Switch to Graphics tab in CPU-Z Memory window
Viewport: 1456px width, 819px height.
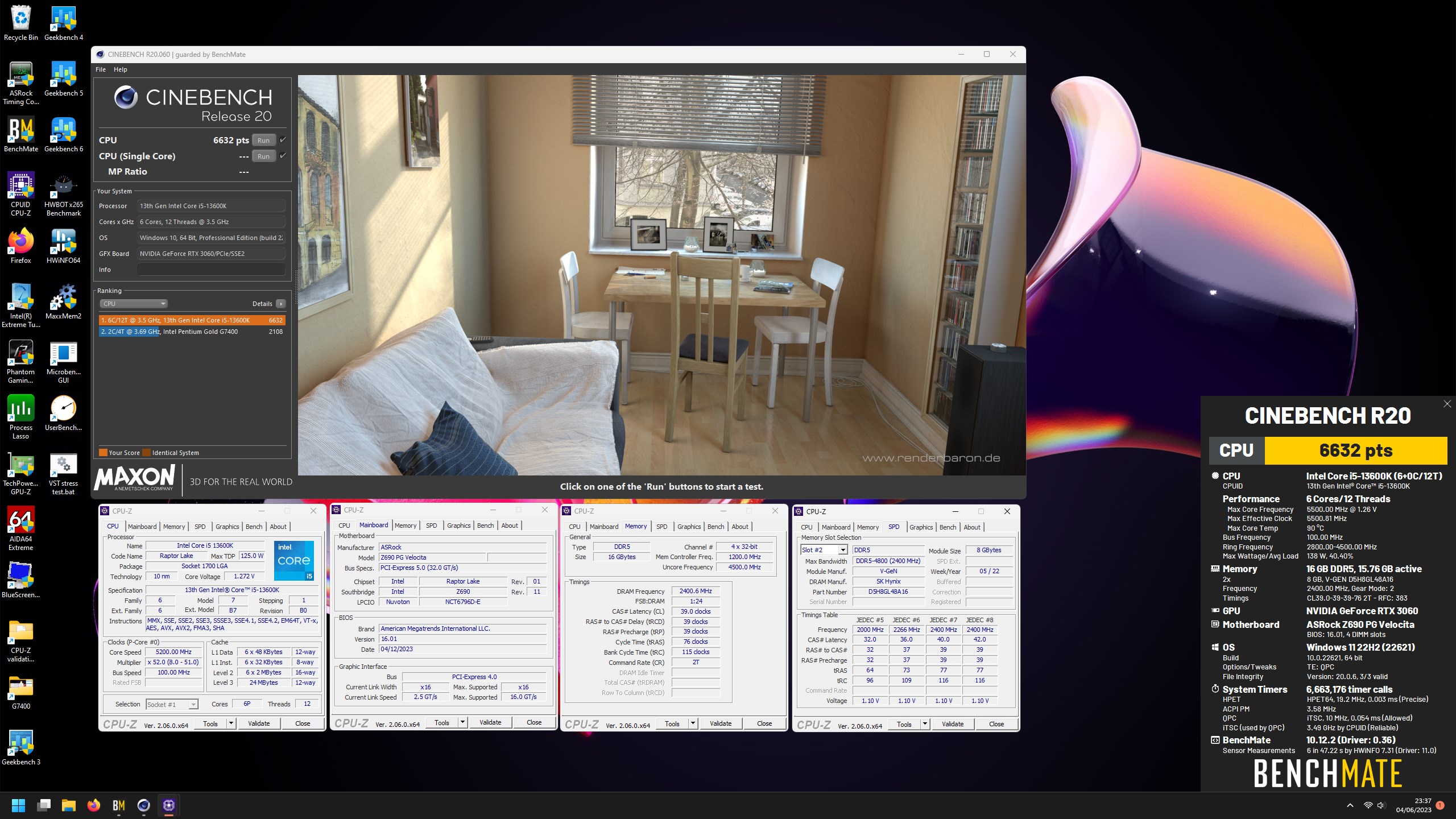click(x=689, y=527)
